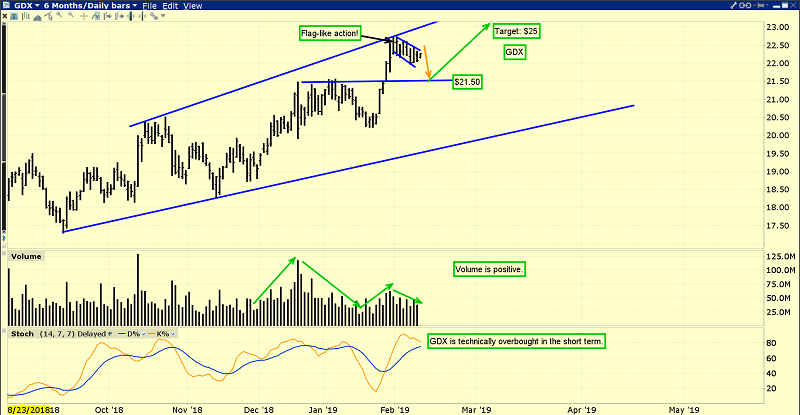Click the Nov '18 date axis label

pos(187,410)
